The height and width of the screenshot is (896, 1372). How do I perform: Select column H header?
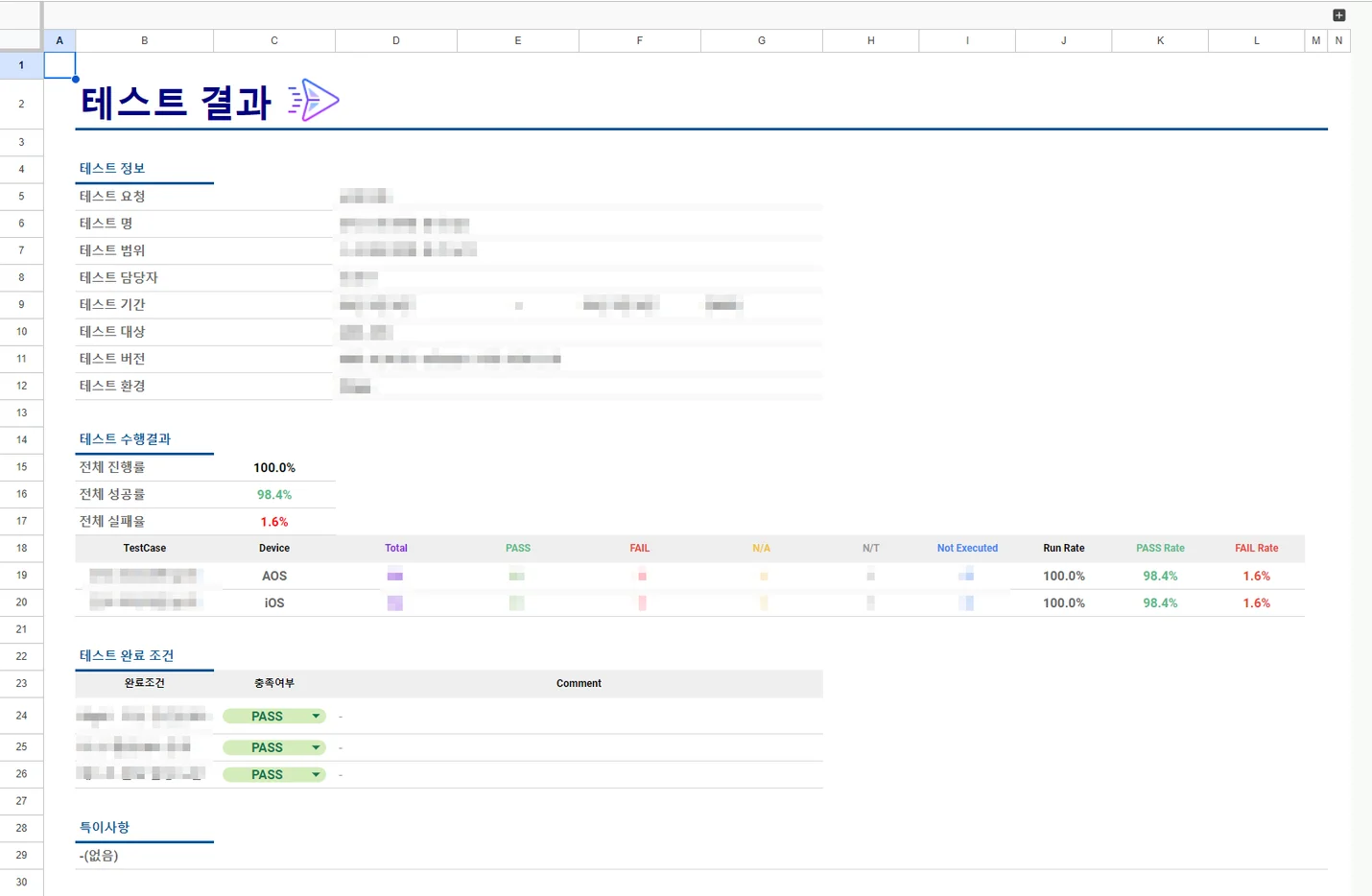coord(871,40)
